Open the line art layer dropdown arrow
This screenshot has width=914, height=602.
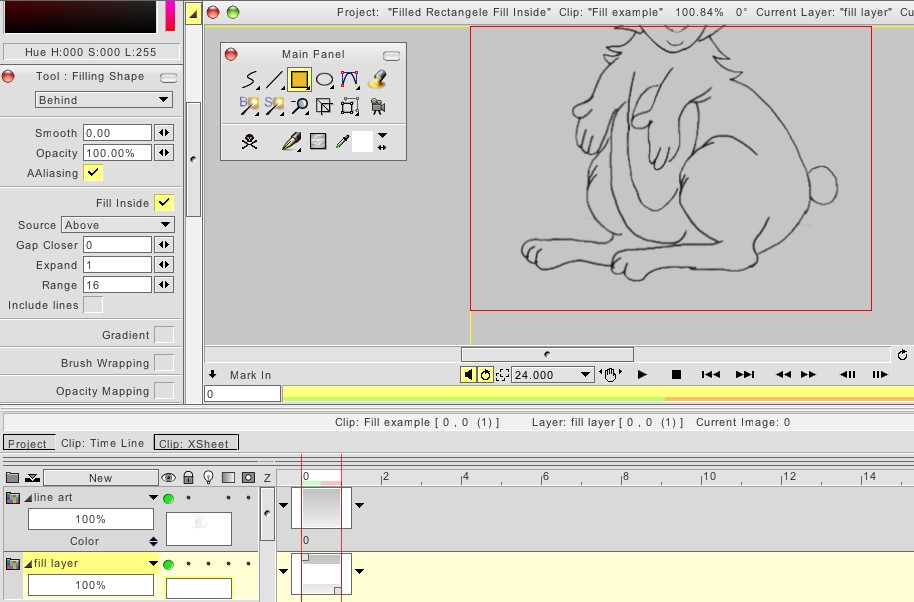(x=153, y=498)
